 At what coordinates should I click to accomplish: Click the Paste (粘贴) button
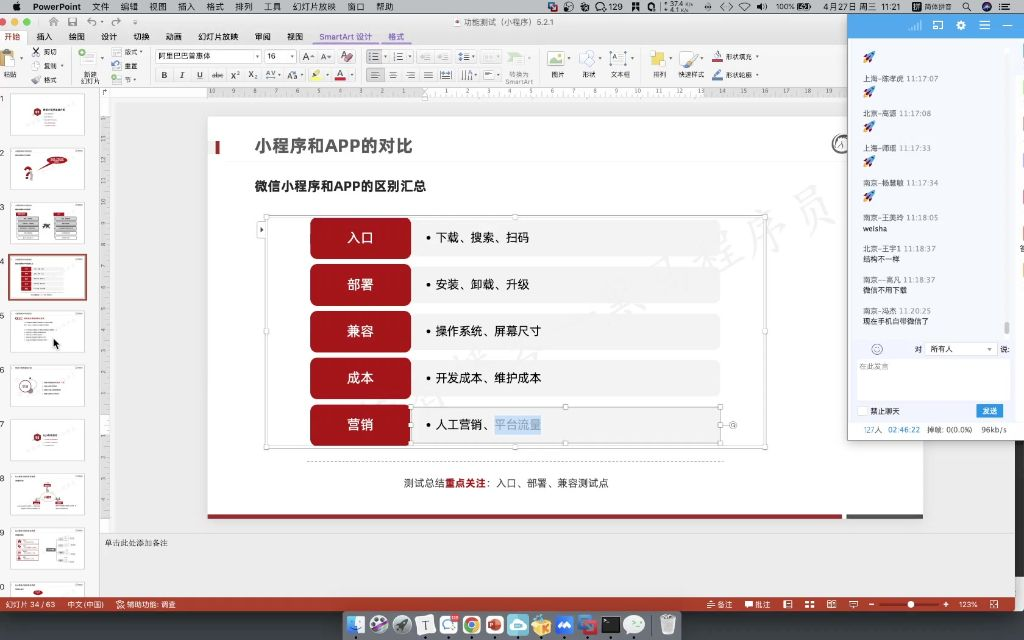pos(9,63)
